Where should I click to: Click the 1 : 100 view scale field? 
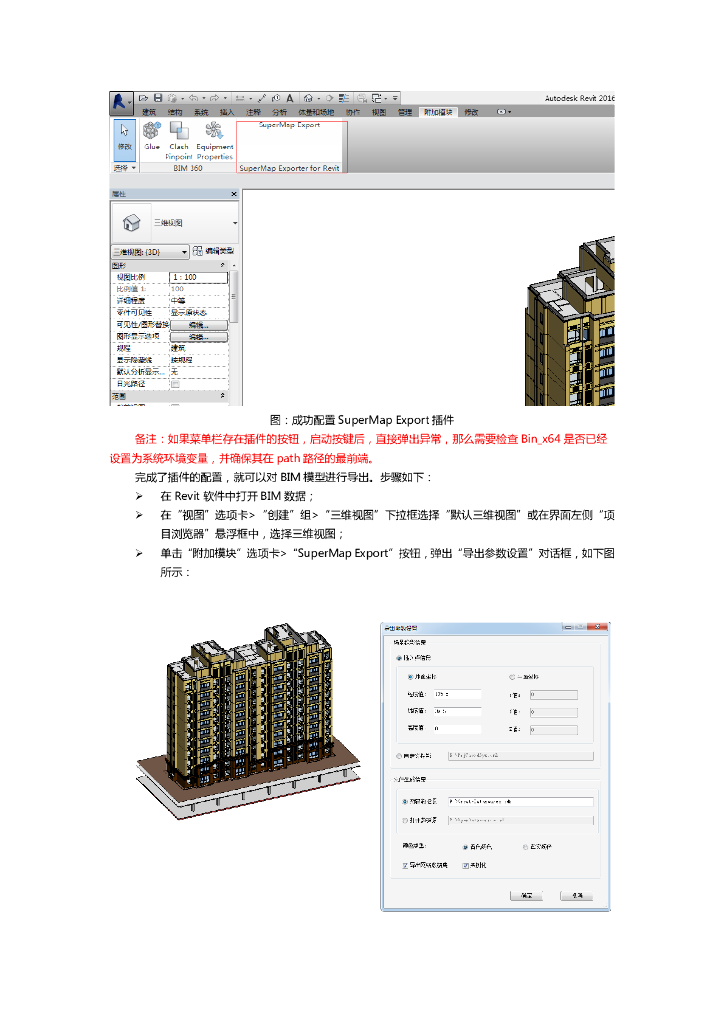(x=198, y=277)
